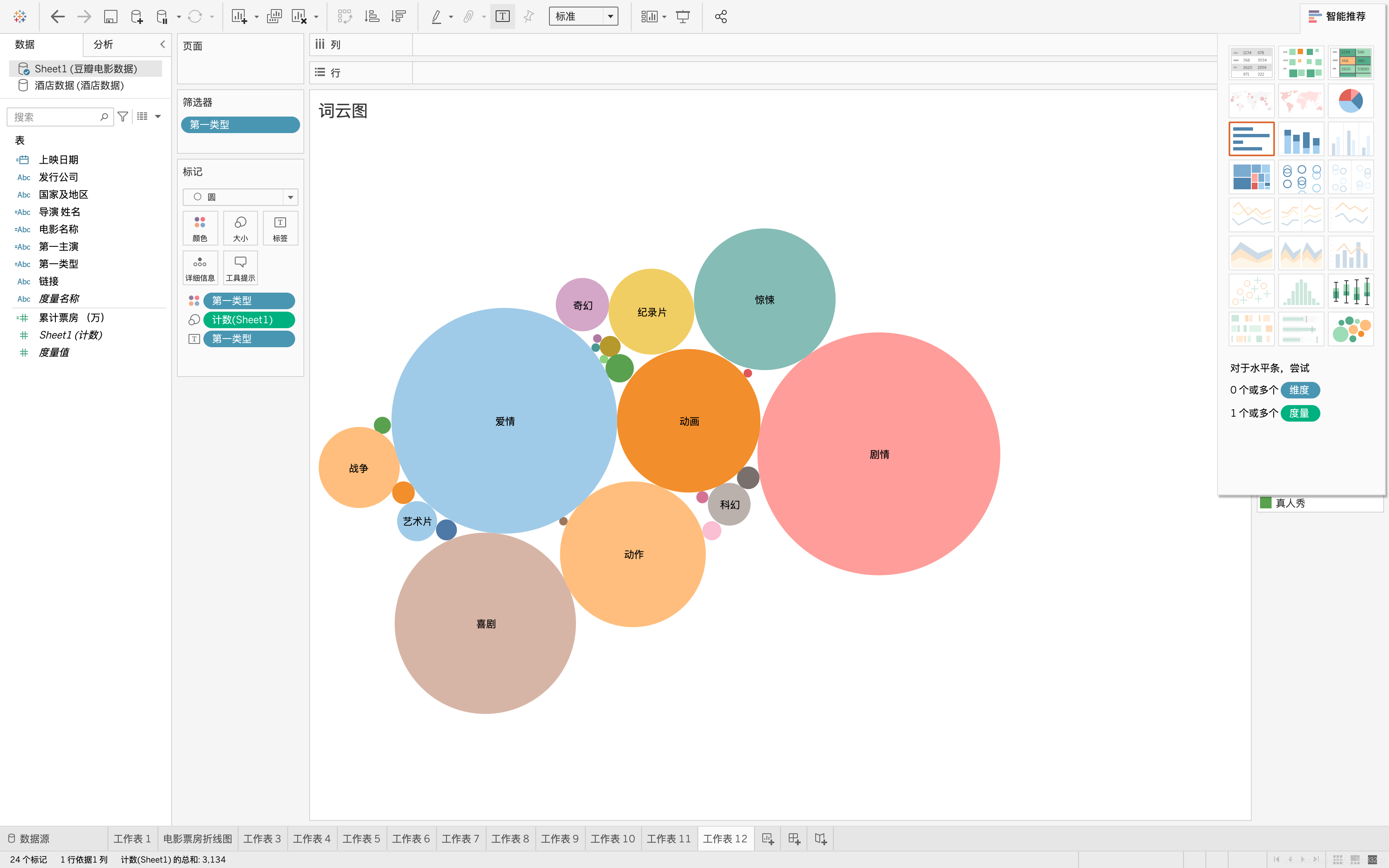1389x868 pixels.
Task: Toggle the show mark labels toolbar button
Action: pos(502,17)
